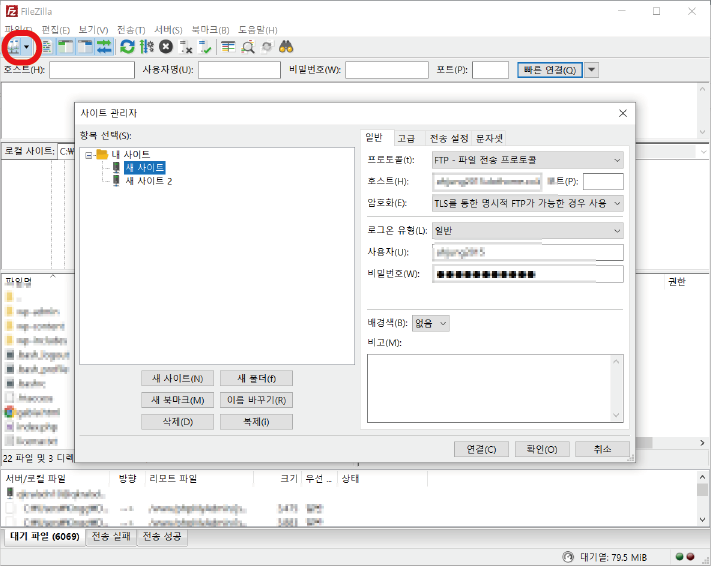Open the Site Manager toolbar icon

tap(14, 47)
